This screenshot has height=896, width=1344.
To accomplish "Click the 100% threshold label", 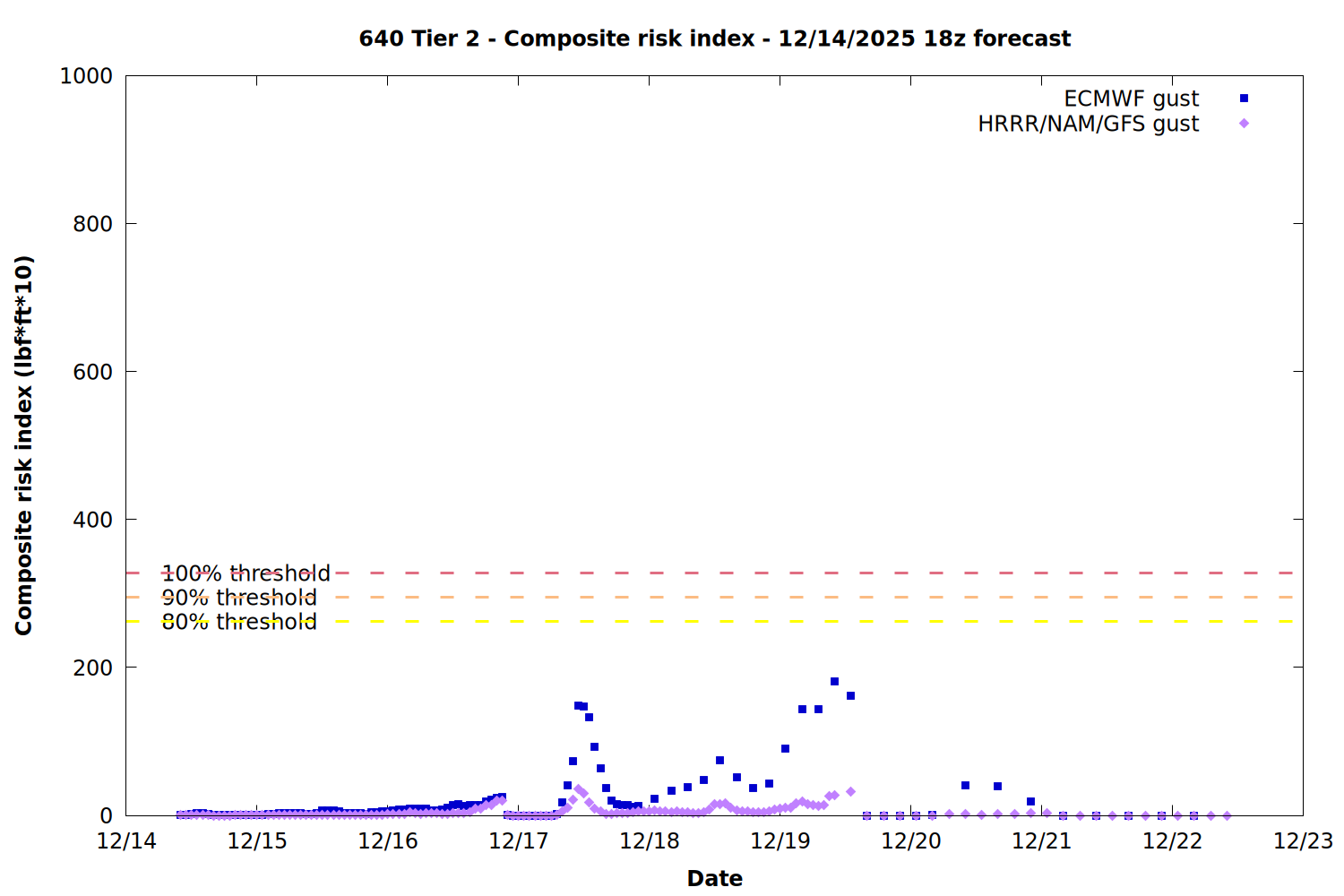I will click(x=246, y=573).
